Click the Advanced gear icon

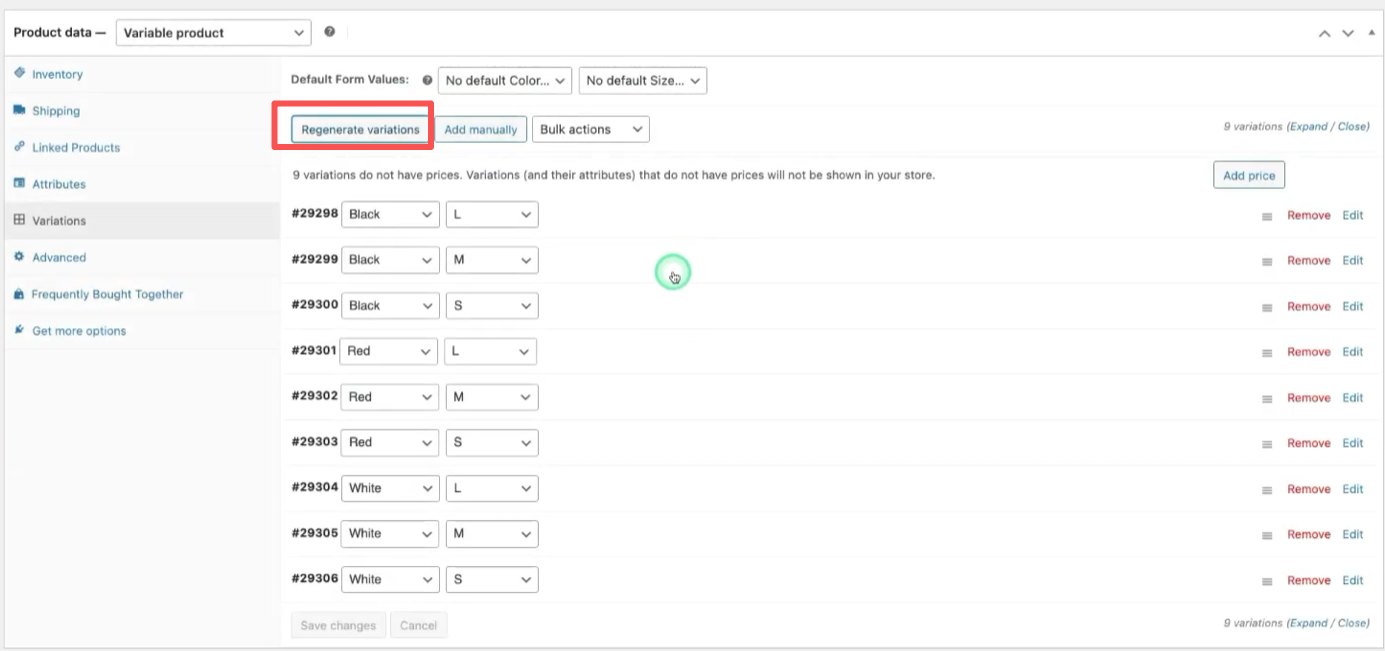19,257
